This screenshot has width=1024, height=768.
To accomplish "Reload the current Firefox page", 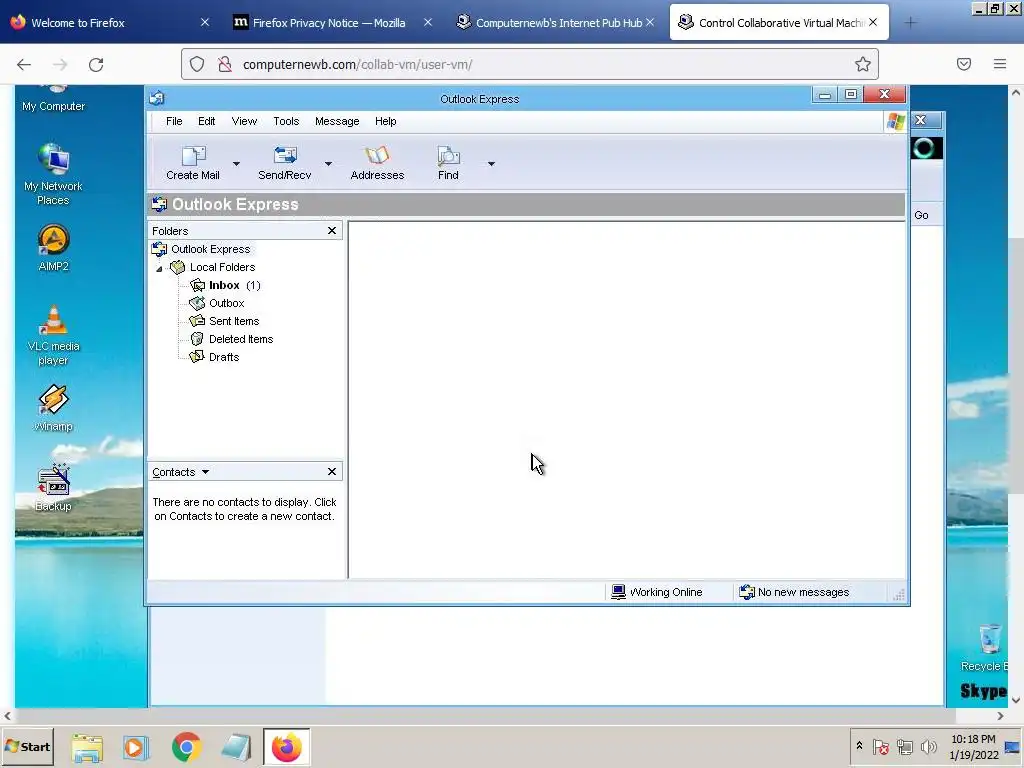I will tap(96, 64).
